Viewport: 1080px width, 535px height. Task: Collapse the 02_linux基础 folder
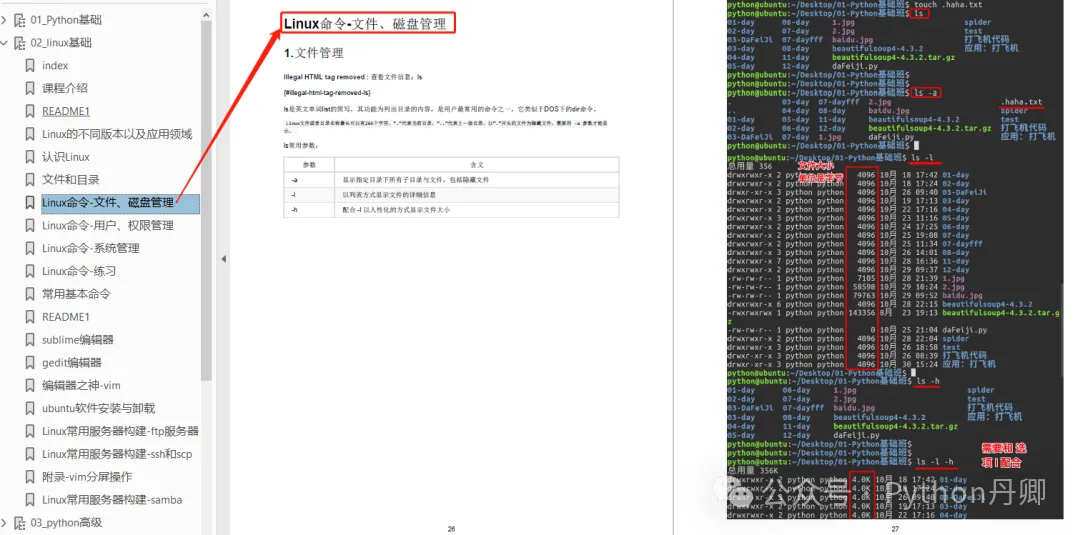pos(4,43)
